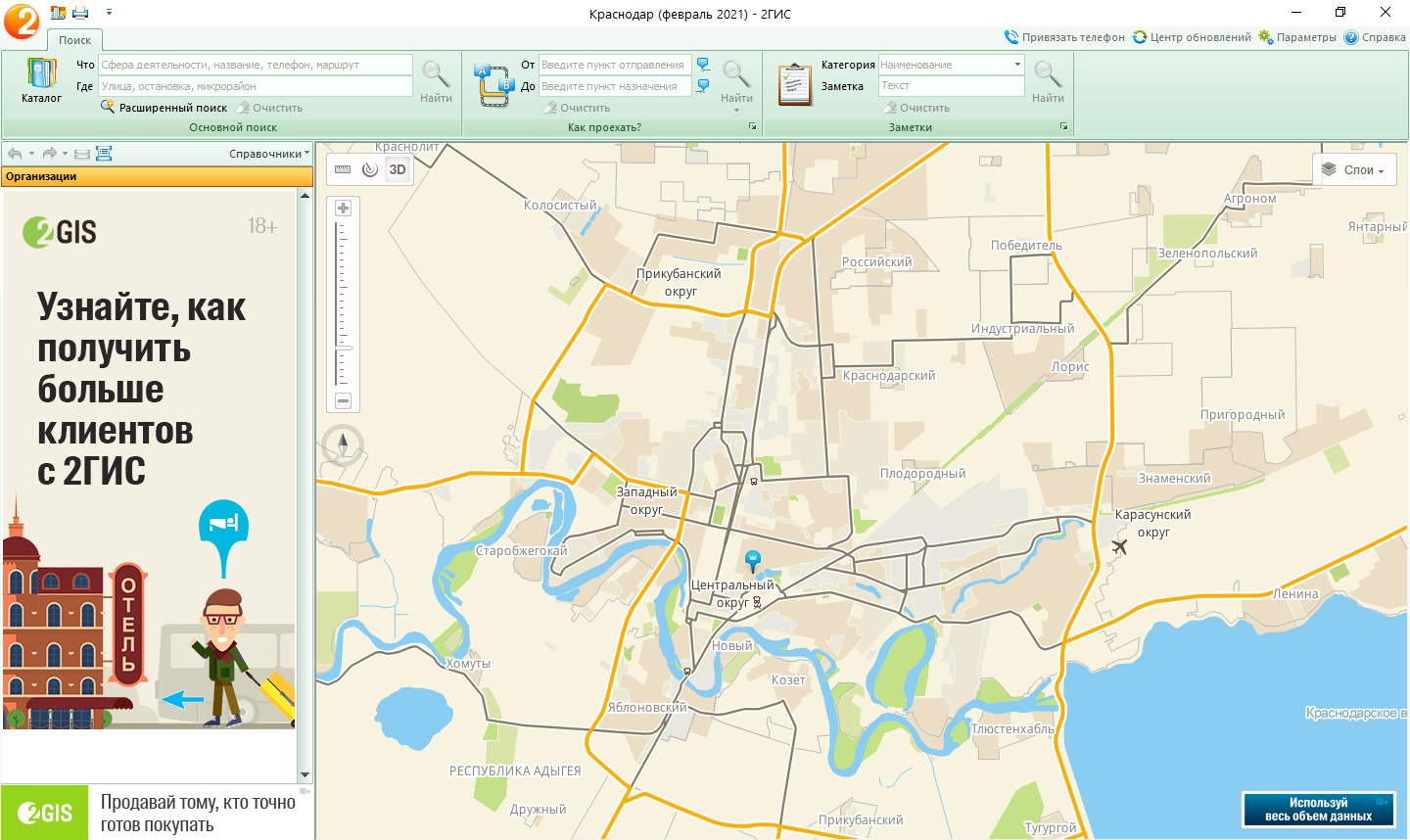Click the compass rotation control

point(343,446)
